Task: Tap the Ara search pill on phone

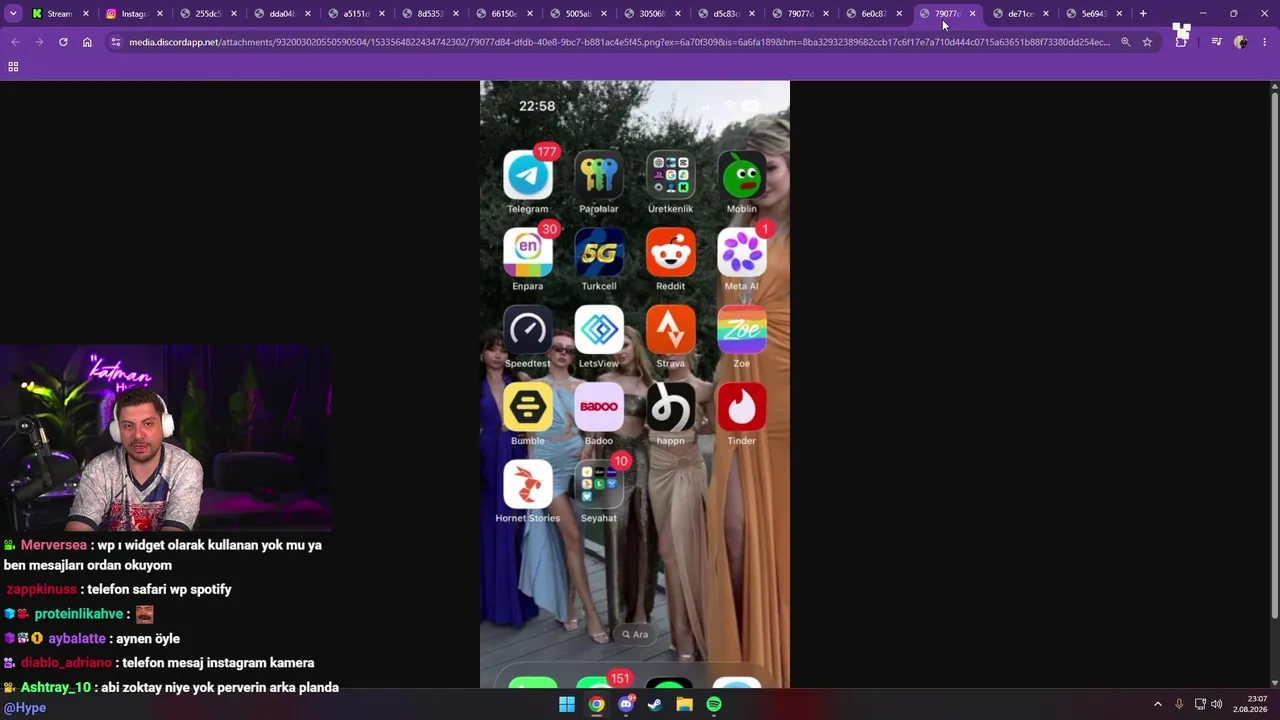Action: coord(635,634)
